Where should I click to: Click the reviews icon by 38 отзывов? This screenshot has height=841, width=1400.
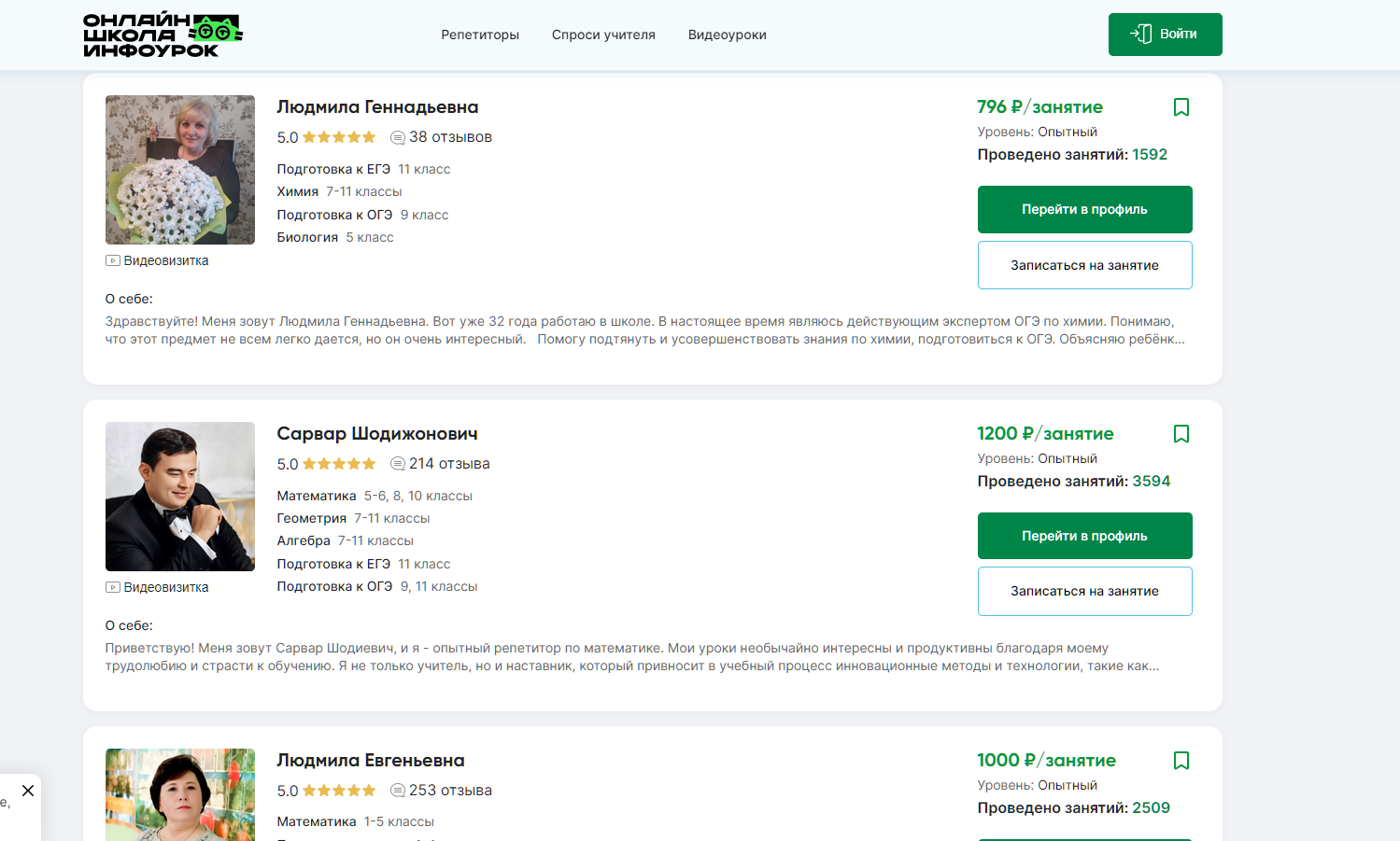(397, 138)
